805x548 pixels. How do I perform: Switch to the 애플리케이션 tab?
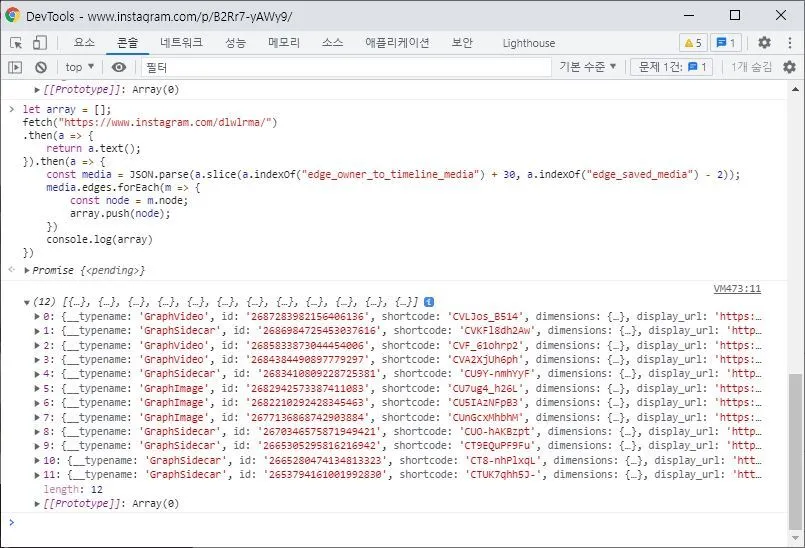397,43
